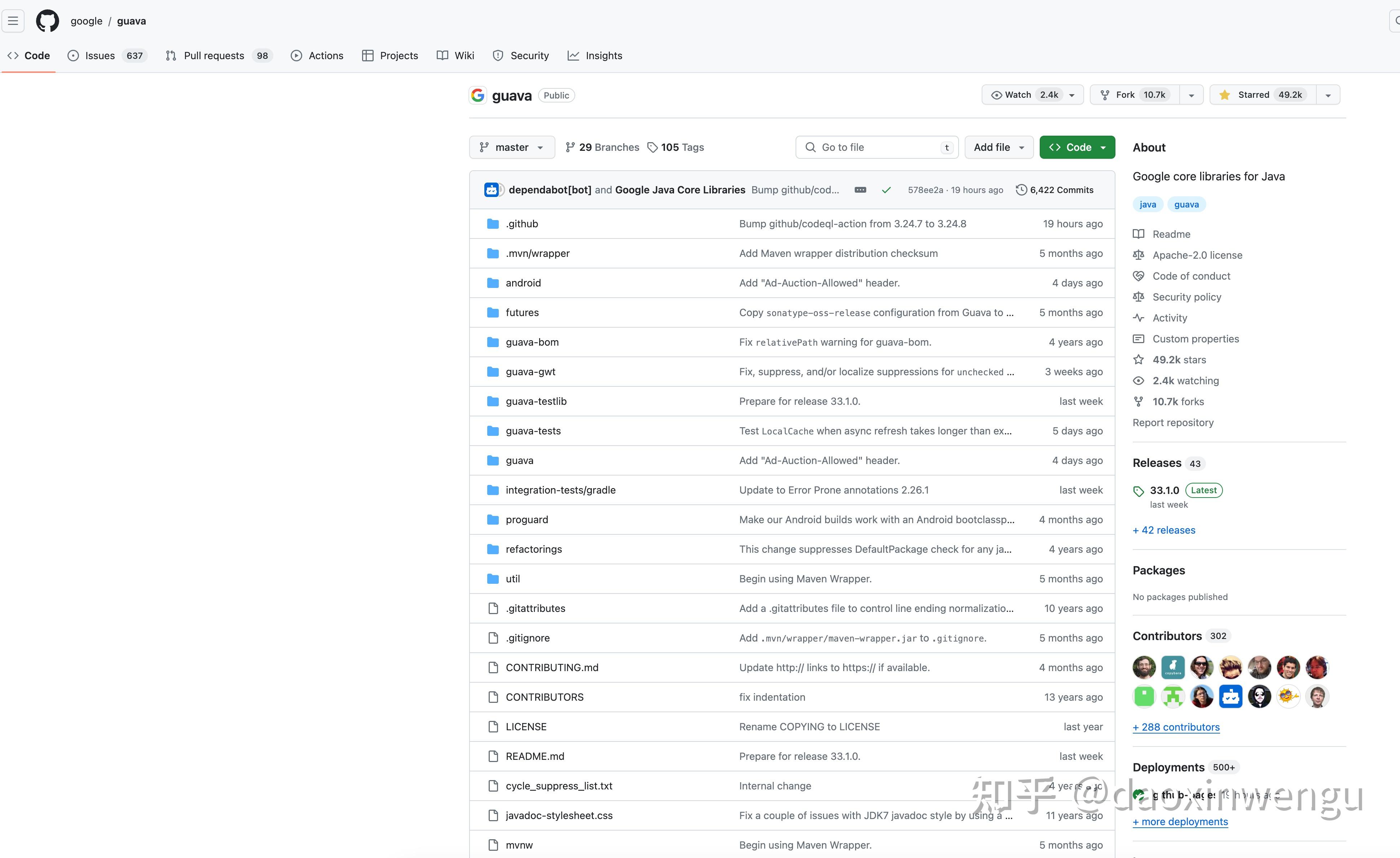The height and width of the screenshot is (858, 1400).
Task: Expand the master branch dropdown
Action: click(512, 147)
